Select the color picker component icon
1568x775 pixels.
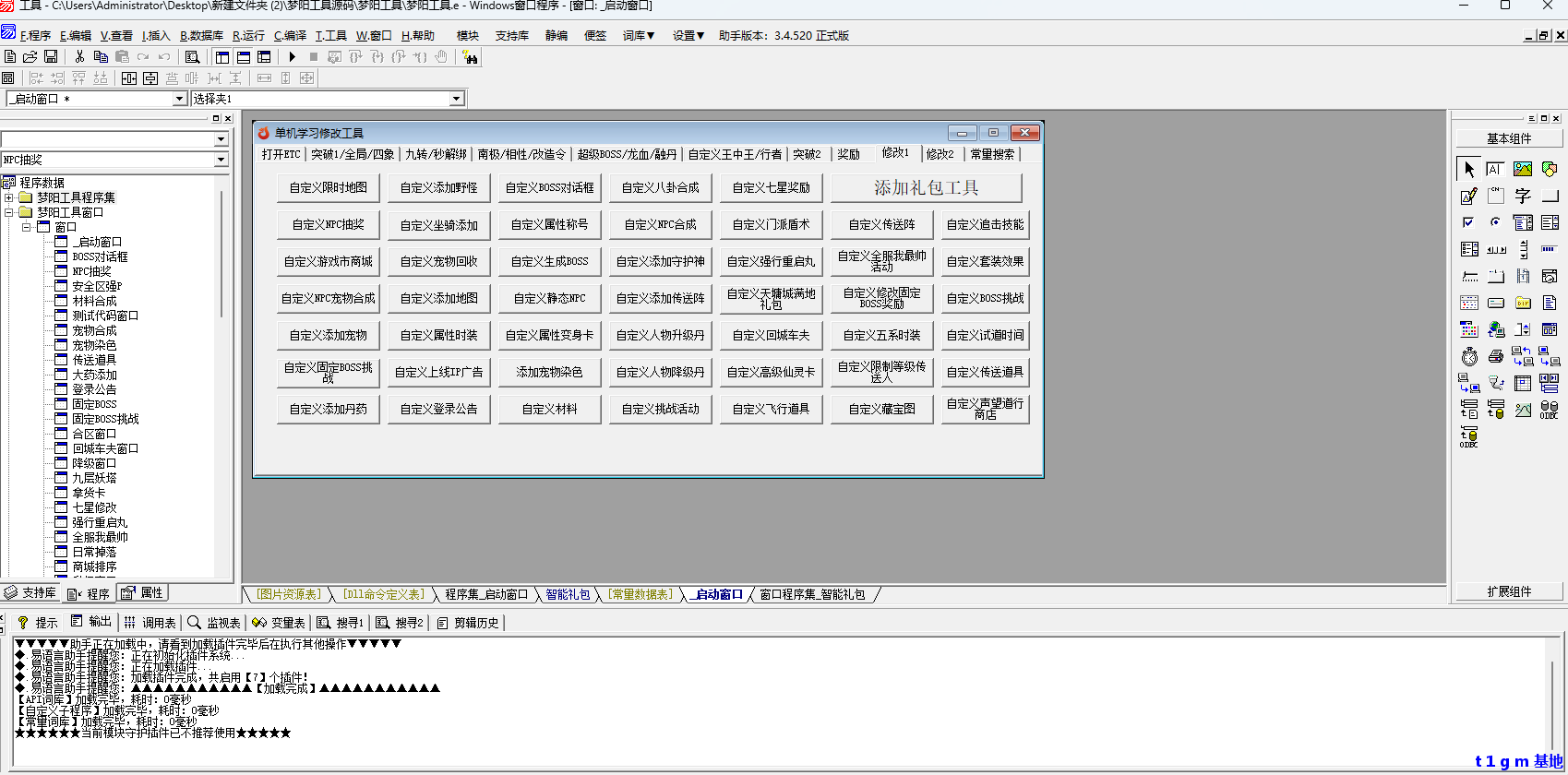pos(1469,329)
